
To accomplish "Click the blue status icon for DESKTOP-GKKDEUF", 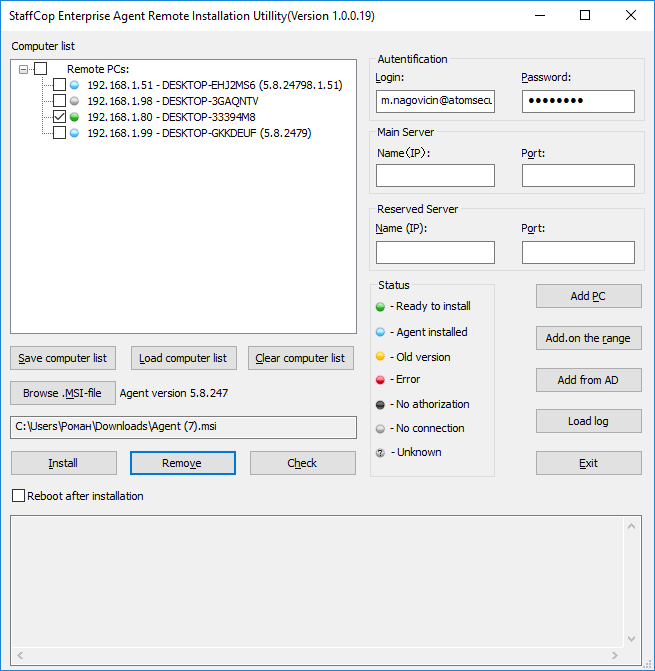I will click(x=75, y=133).
